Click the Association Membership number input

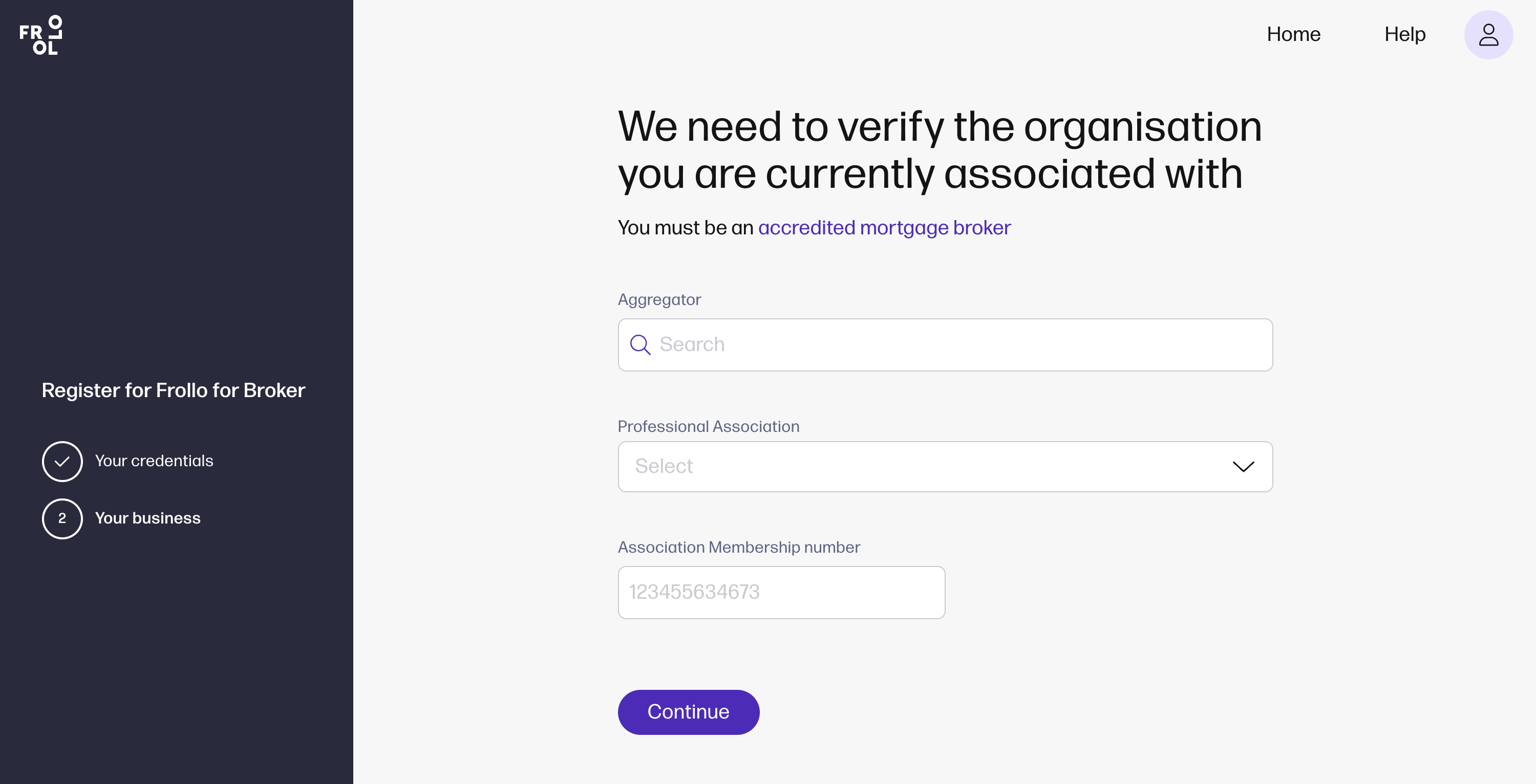click(781, 592)
